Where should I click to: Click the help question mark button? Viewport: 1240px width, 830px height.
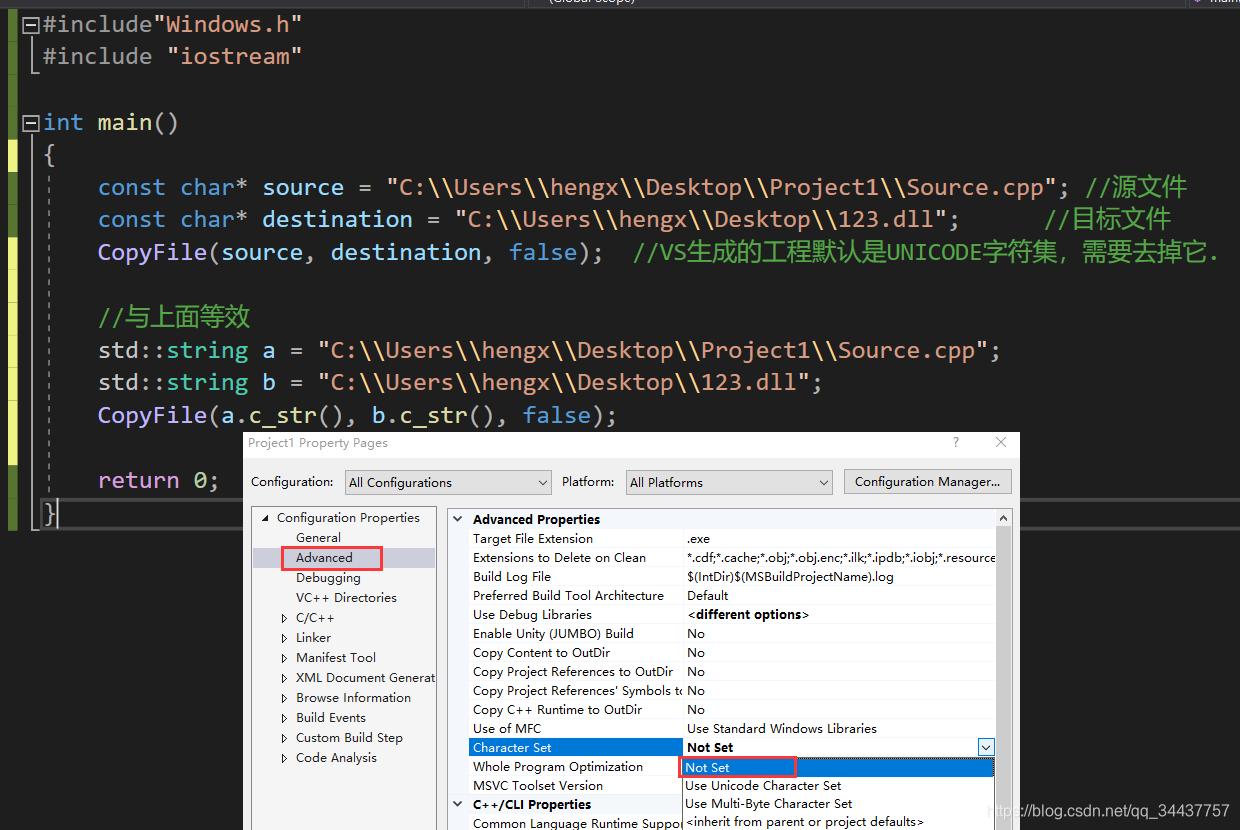pyautogui.click(x=955, y=443)
